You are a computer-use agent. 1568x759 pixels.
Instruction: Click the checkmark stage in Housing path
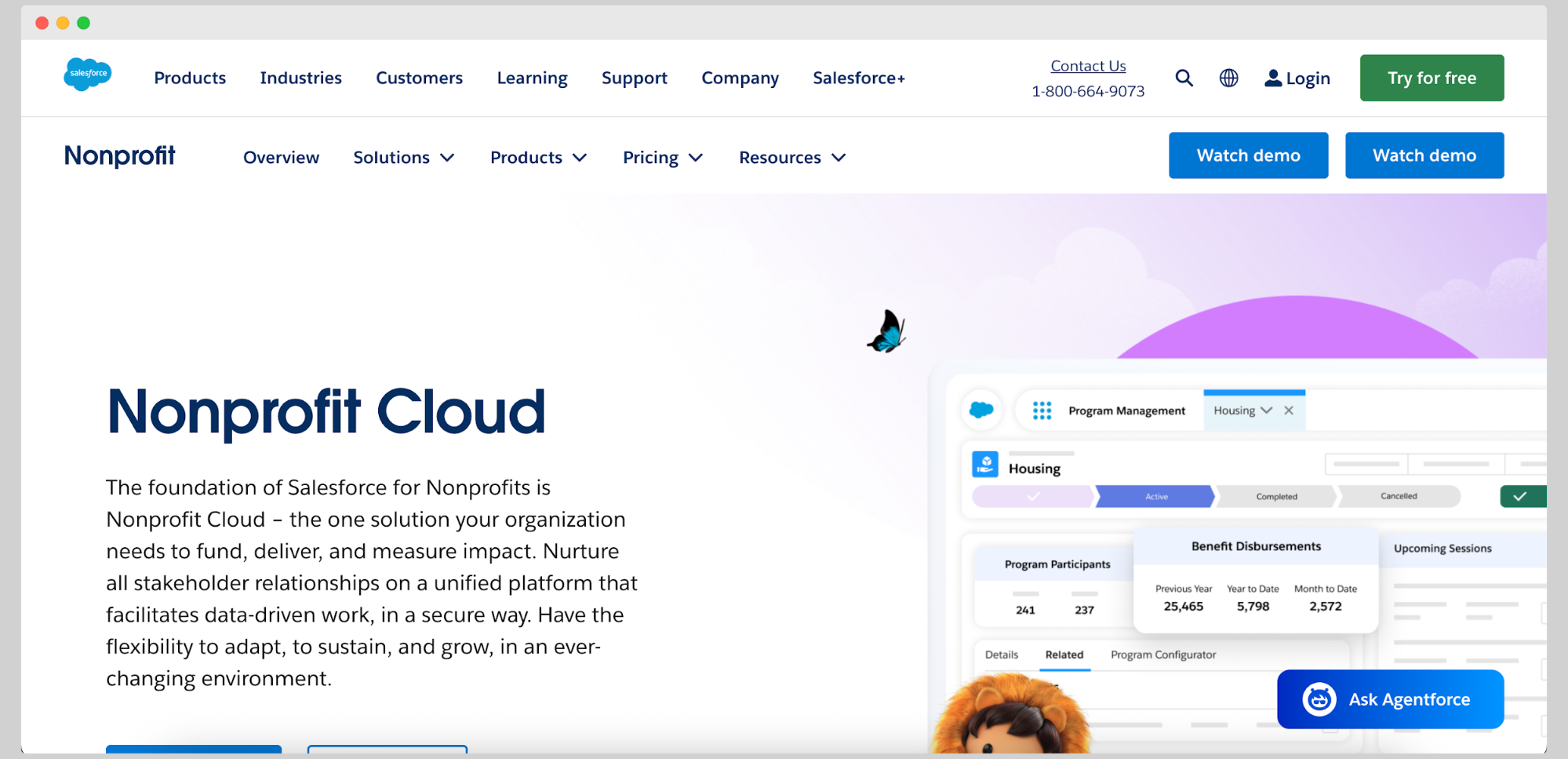(1032, 496)
